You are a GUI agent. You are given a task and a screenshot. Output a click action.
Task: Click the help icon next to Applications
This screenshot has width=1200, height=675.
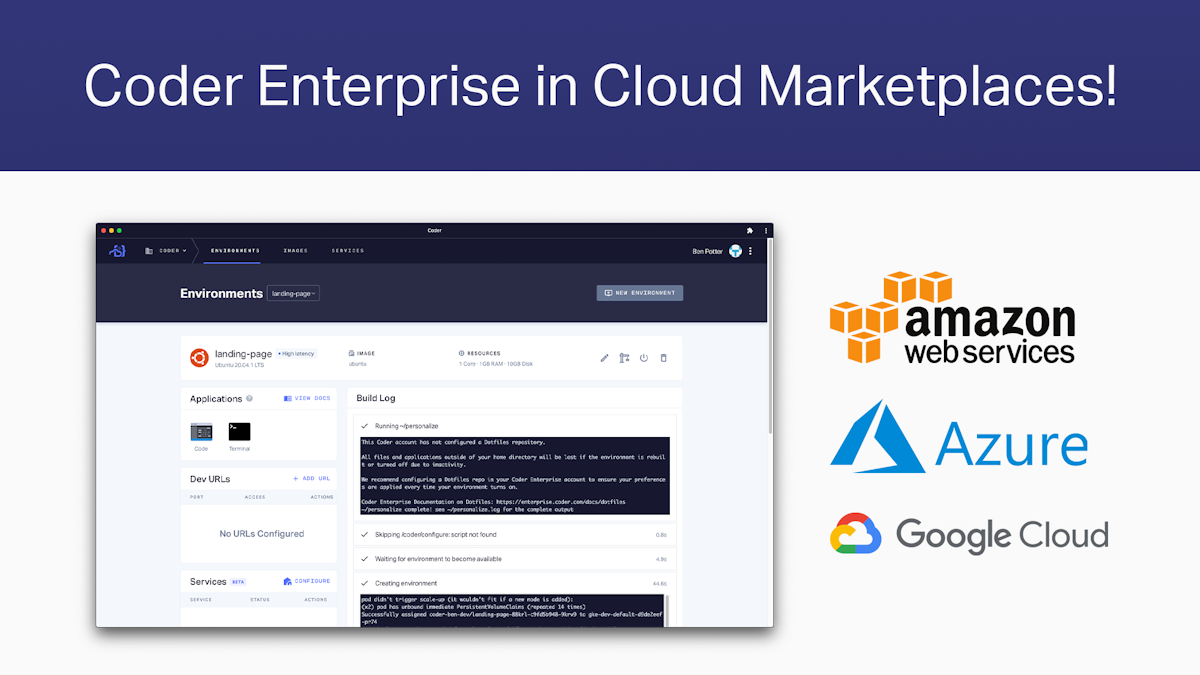click(249, 398)
